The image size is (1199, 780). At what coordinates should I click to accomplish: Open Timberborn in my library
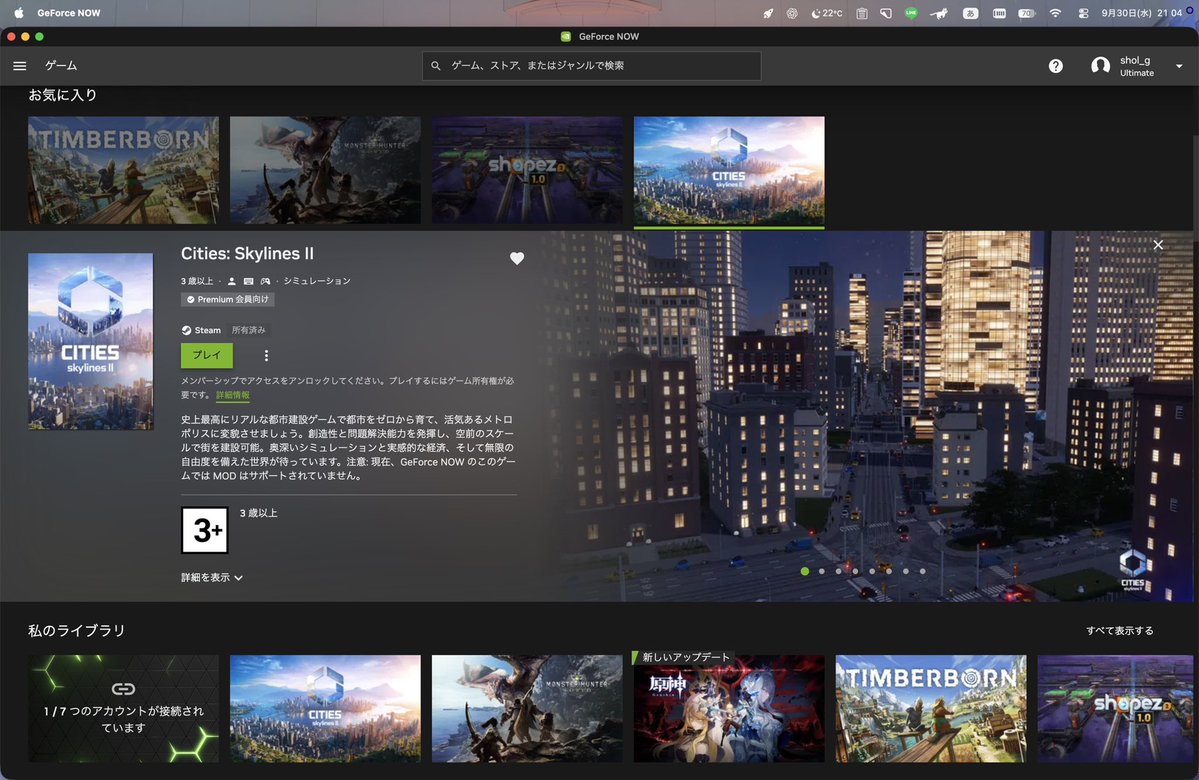pos(931,708)
